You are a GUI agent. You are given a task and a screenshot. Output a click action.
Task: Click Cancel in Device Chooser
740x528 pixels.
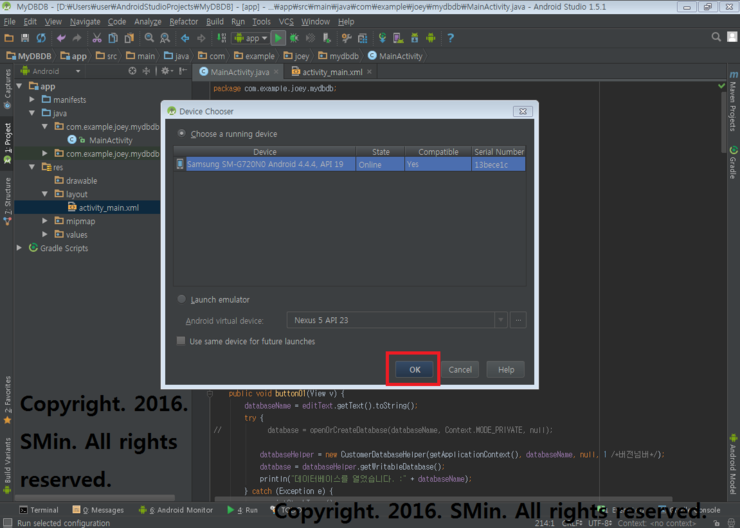pyautogui.click(x=460, y=369)
